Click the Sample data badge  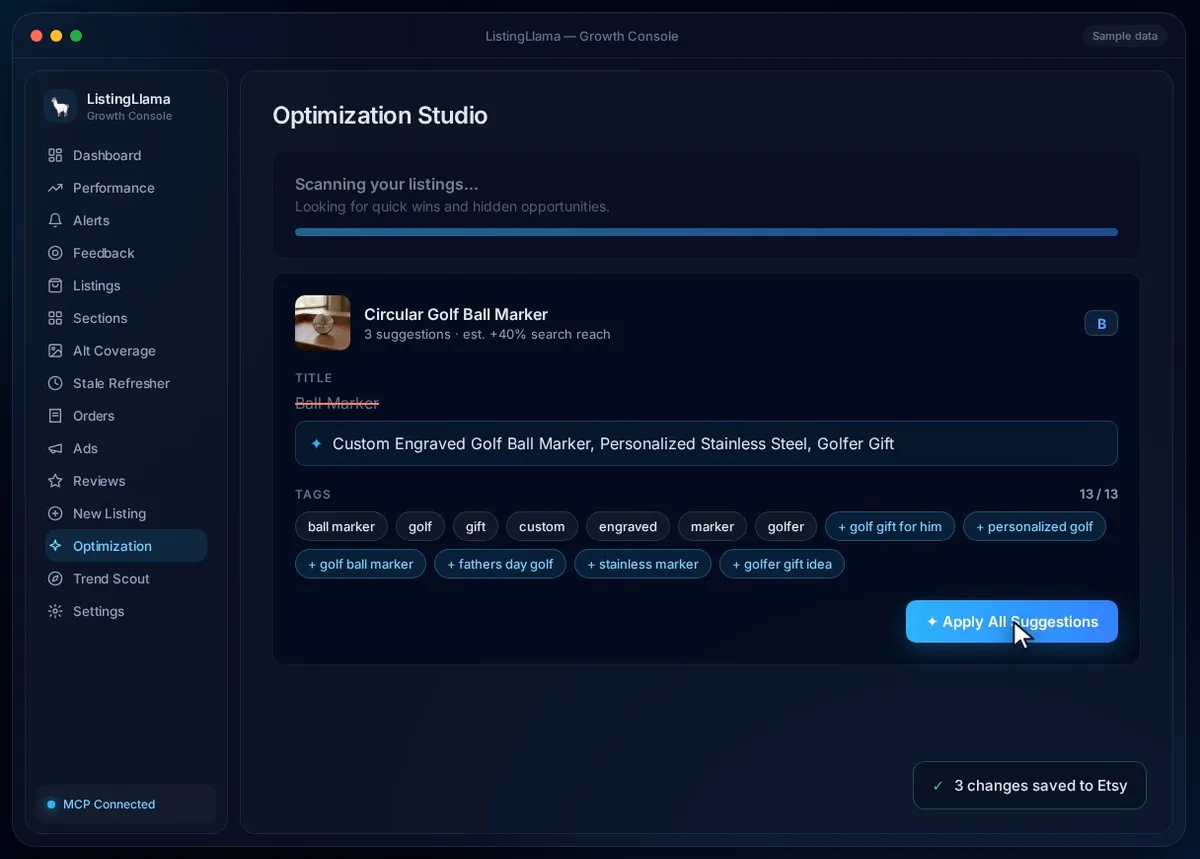point(1125,36)
